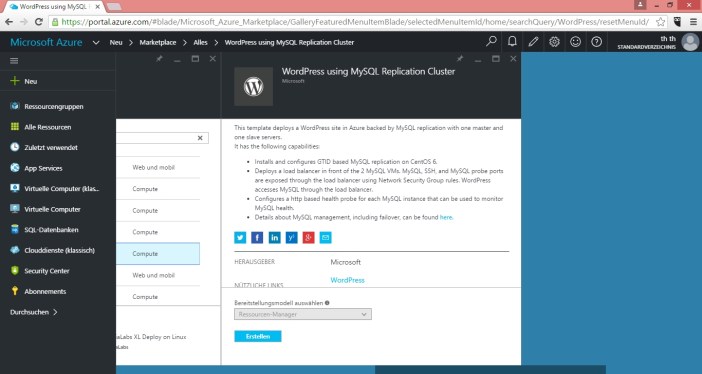Open the WordPress useful link

347,280
